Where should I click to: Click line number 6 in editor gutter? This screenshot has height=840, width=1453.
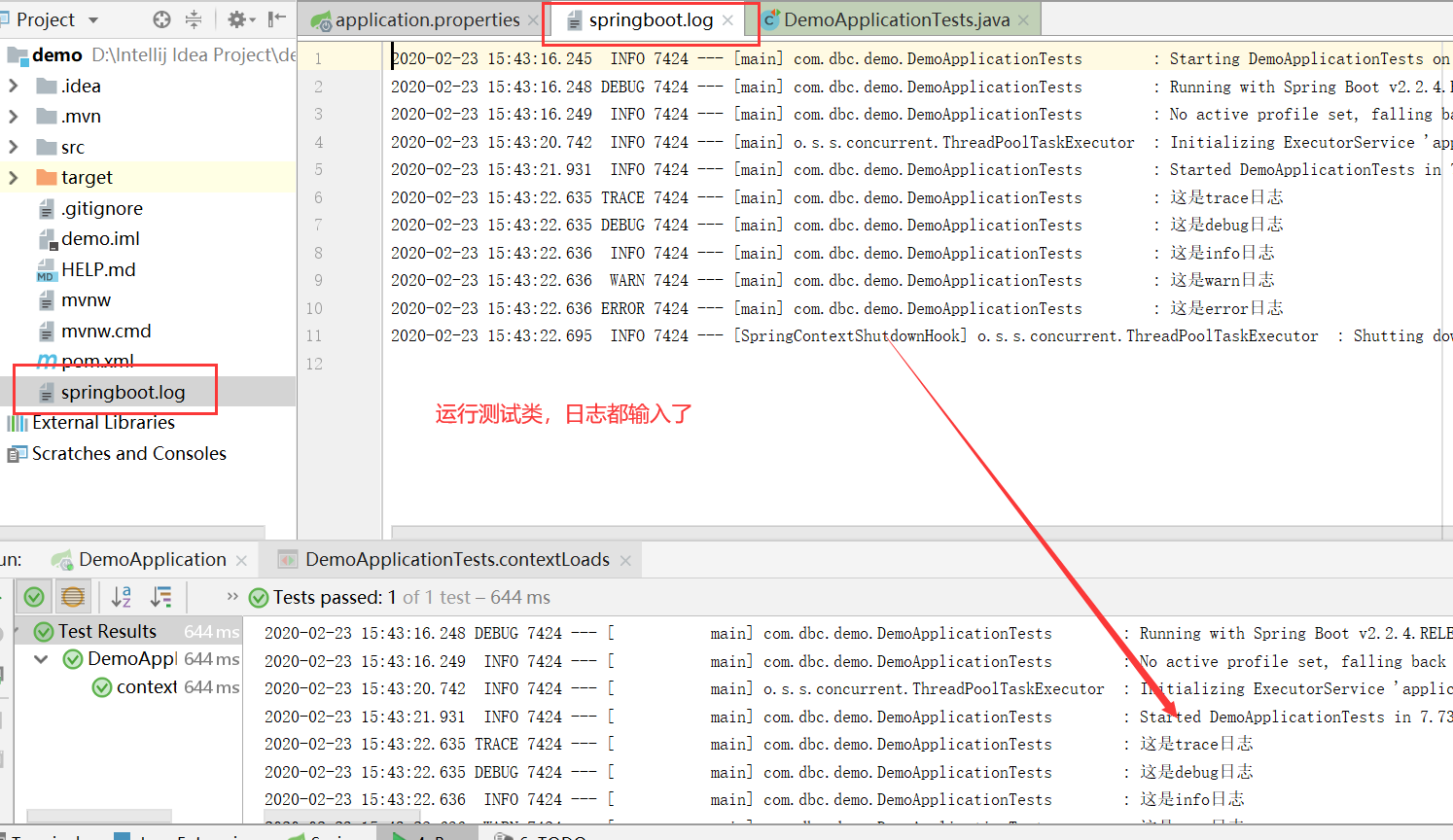pyautogui.click(x=318, y=197)
